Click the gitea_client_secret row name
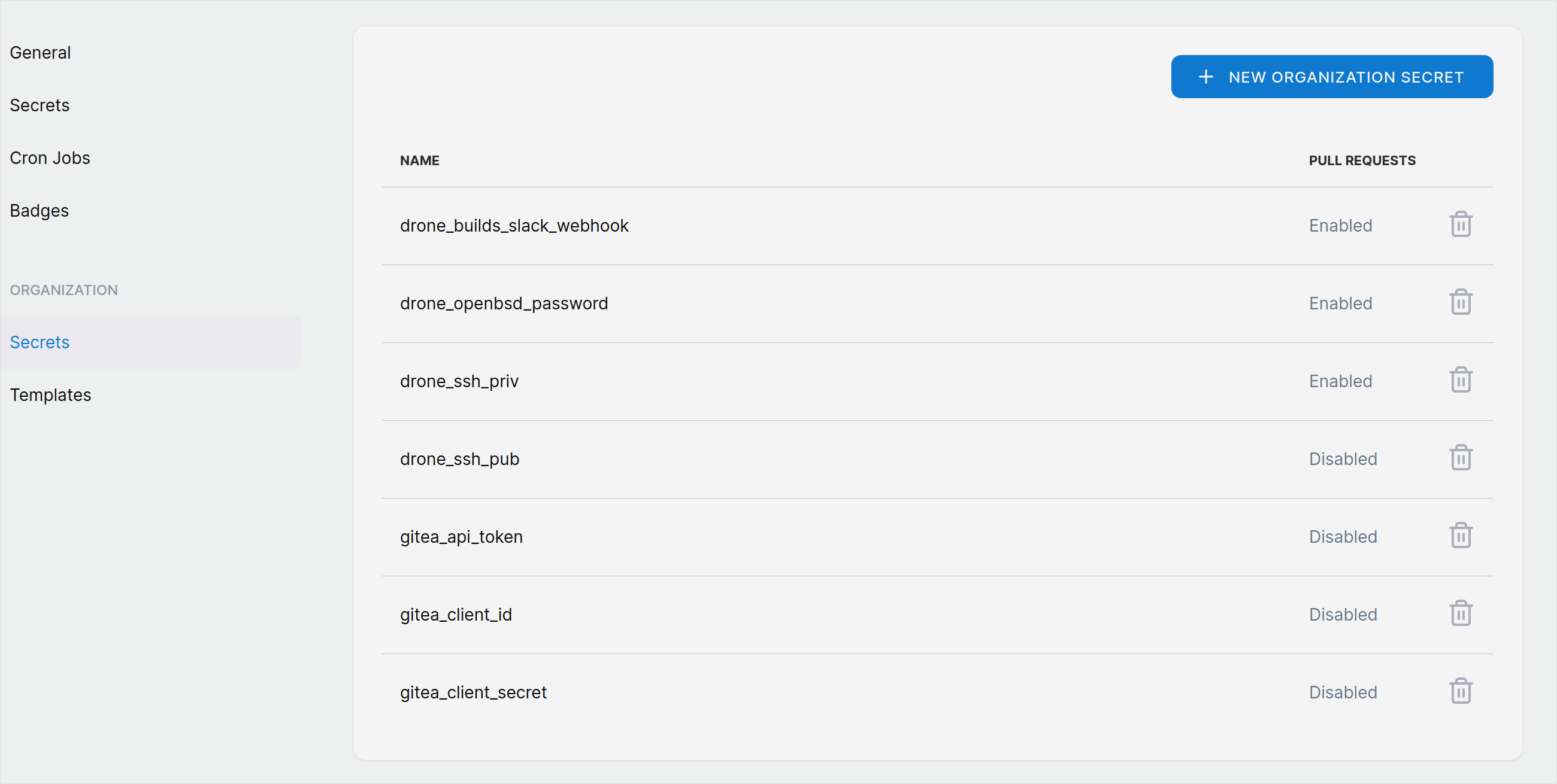Viewport: 1557px width, 784px height. coord(473,692)
